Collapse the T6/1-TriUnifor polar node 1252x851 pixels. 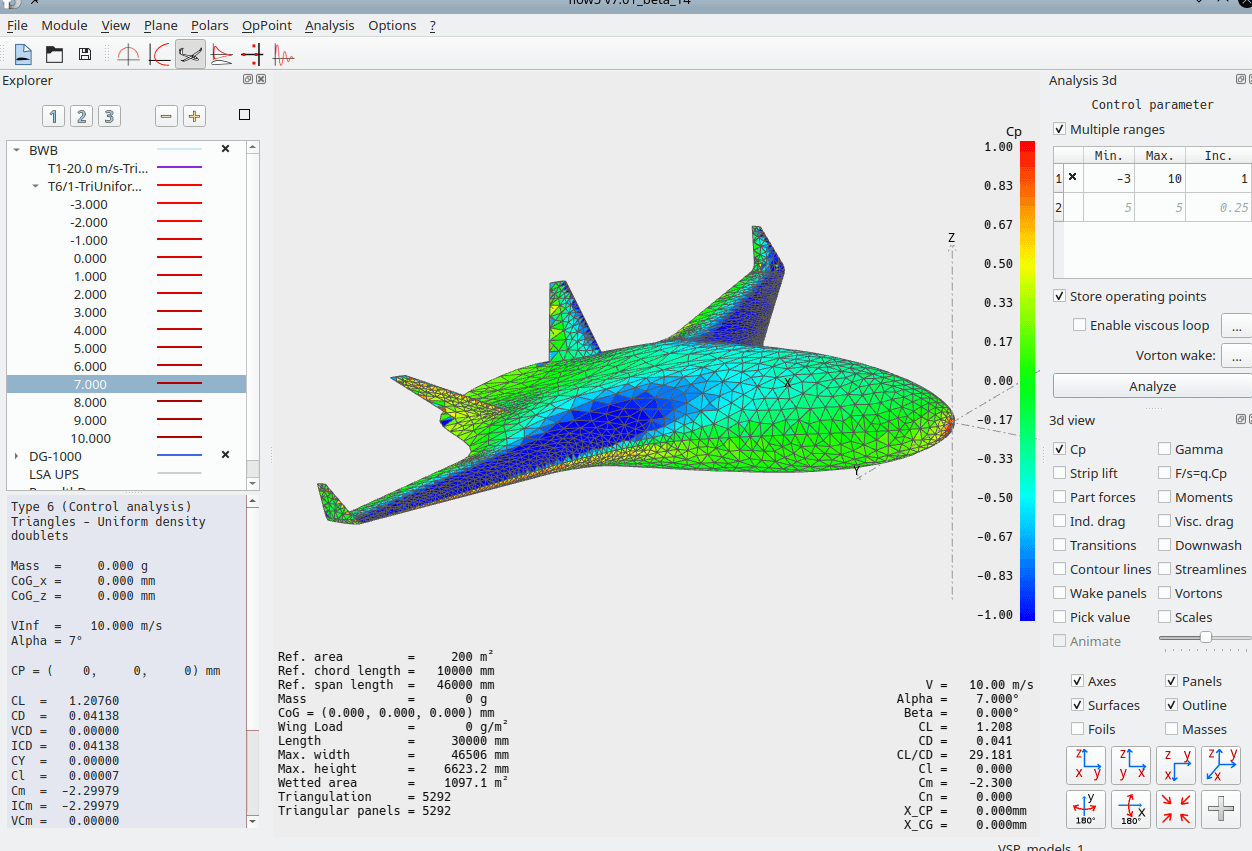tap(36, 186)
